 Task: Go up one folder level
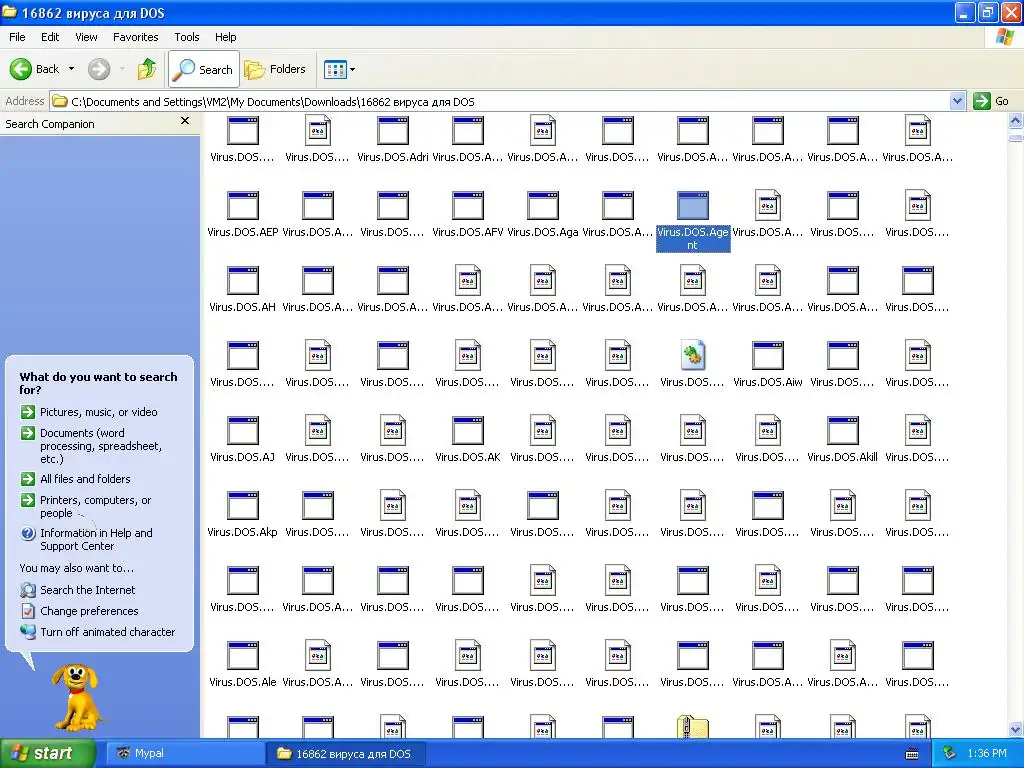(147, 69)
